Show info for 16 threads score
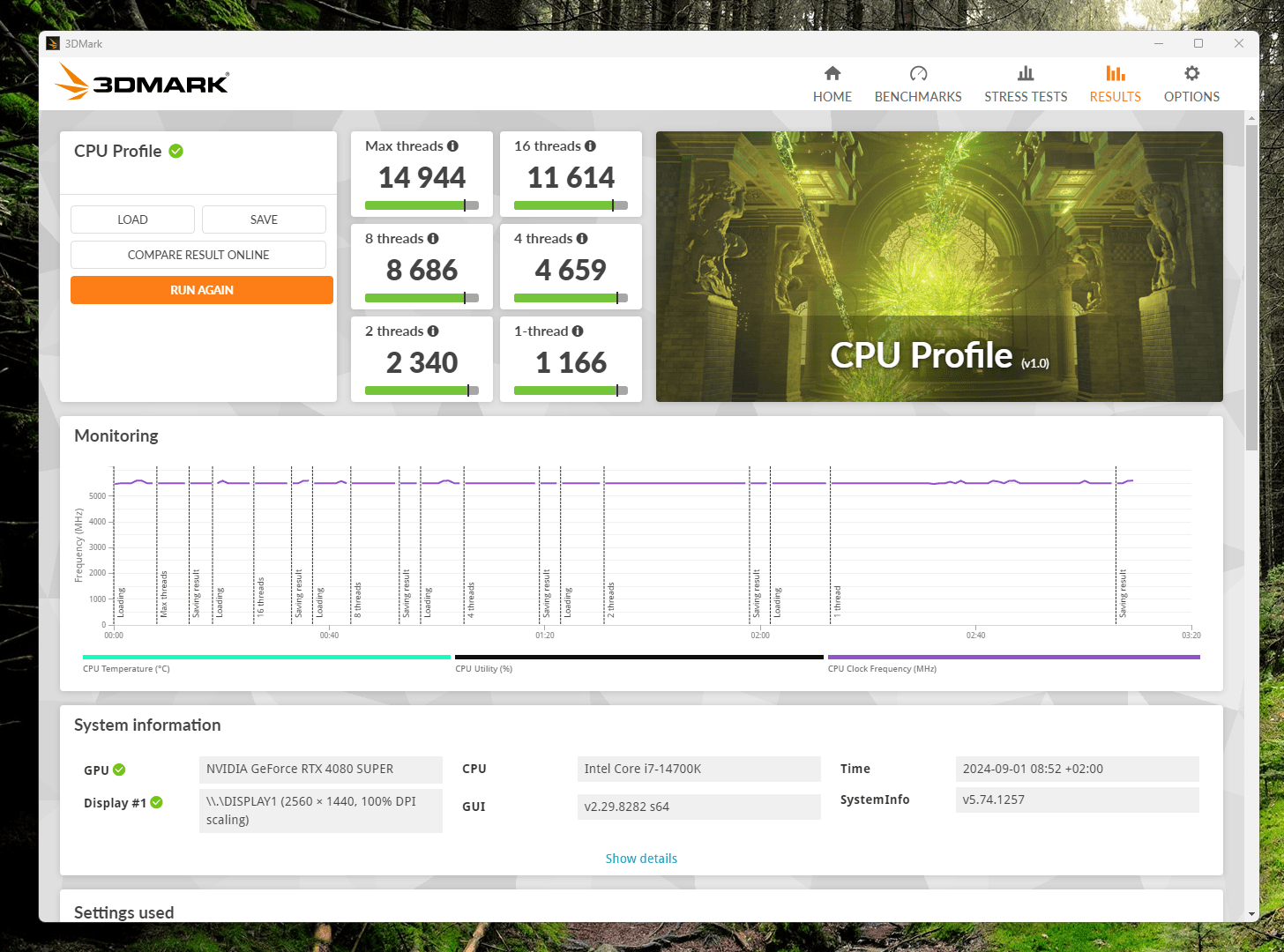The height and width of the screenshot is (952, 1284). point(590,146)
